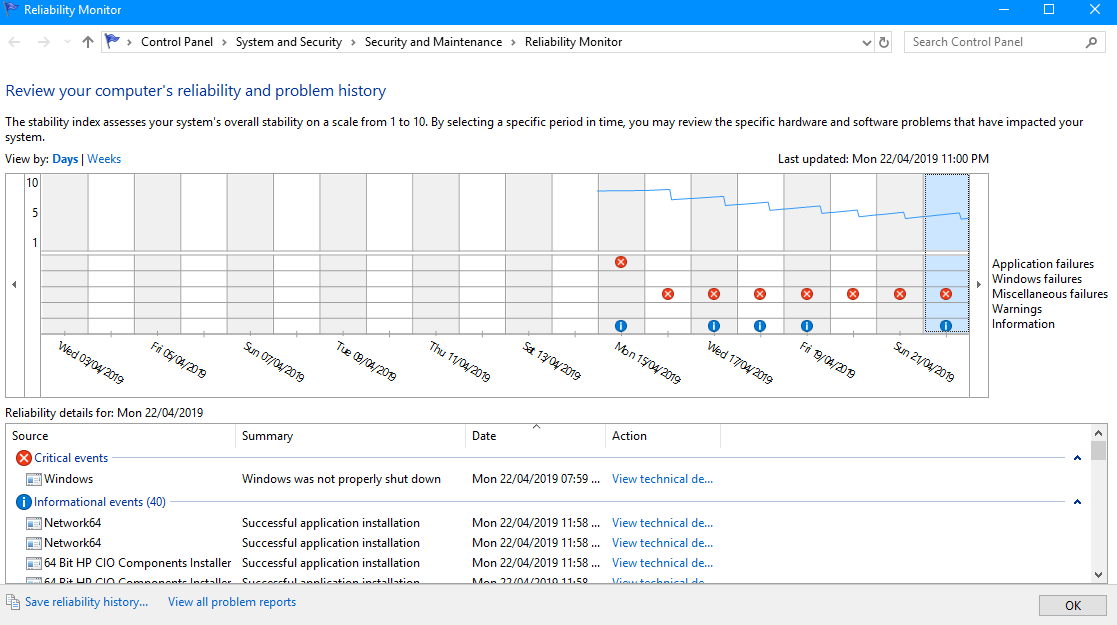Collapse the Informational events group chevron
The height and width of the screenshot is (625, 1117).
(1077, 502)
